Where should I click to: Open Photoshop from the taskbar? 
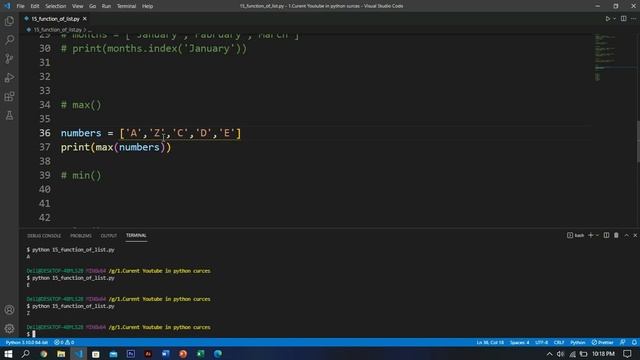tap(131, 353)
